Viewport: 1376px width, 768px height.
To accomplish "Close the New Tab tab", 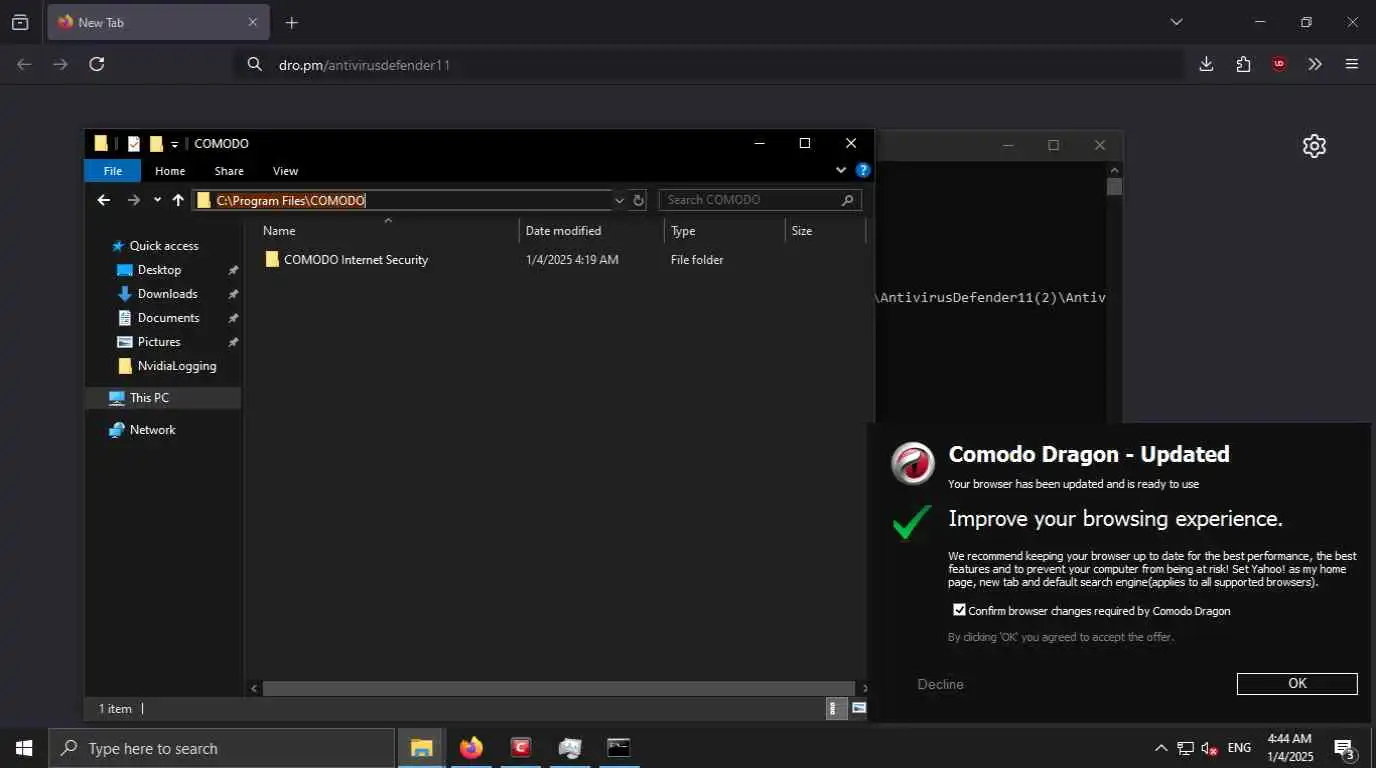I will pos(253,22).
